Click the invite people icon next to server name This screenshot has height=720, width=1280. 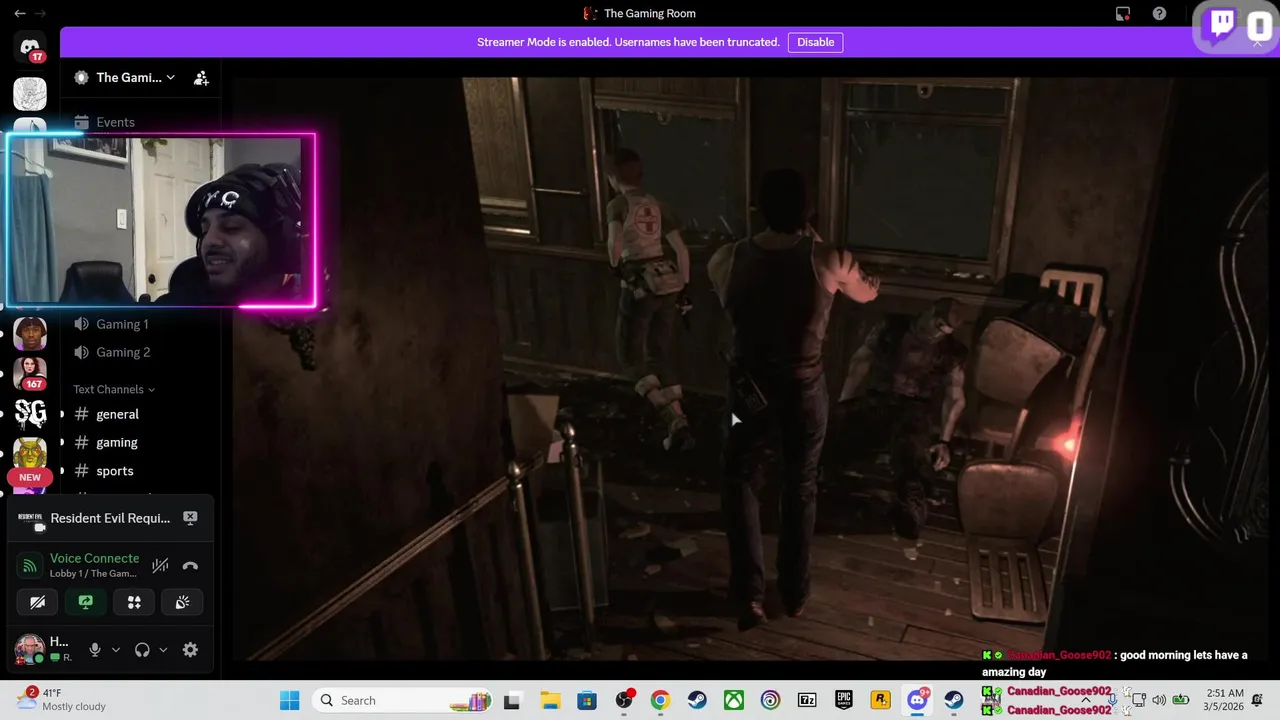[201, 77]
